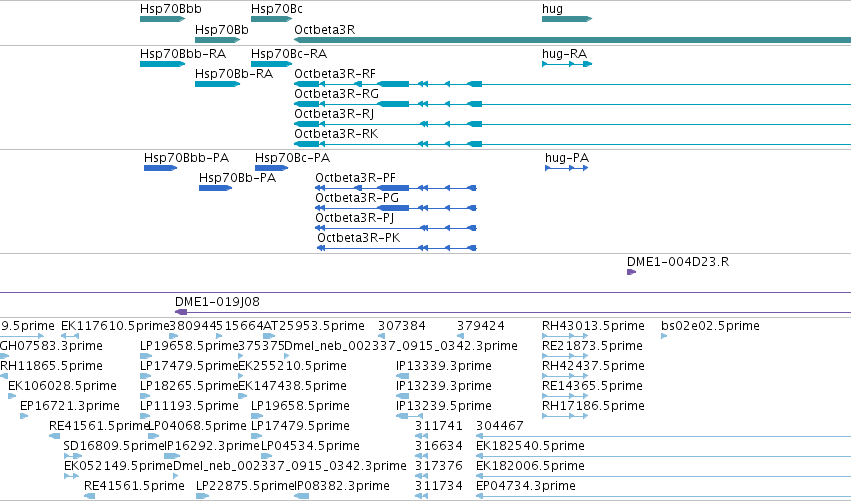
Task: Select protein Hsp70Bb-PA label
Action: coord(237,178)
